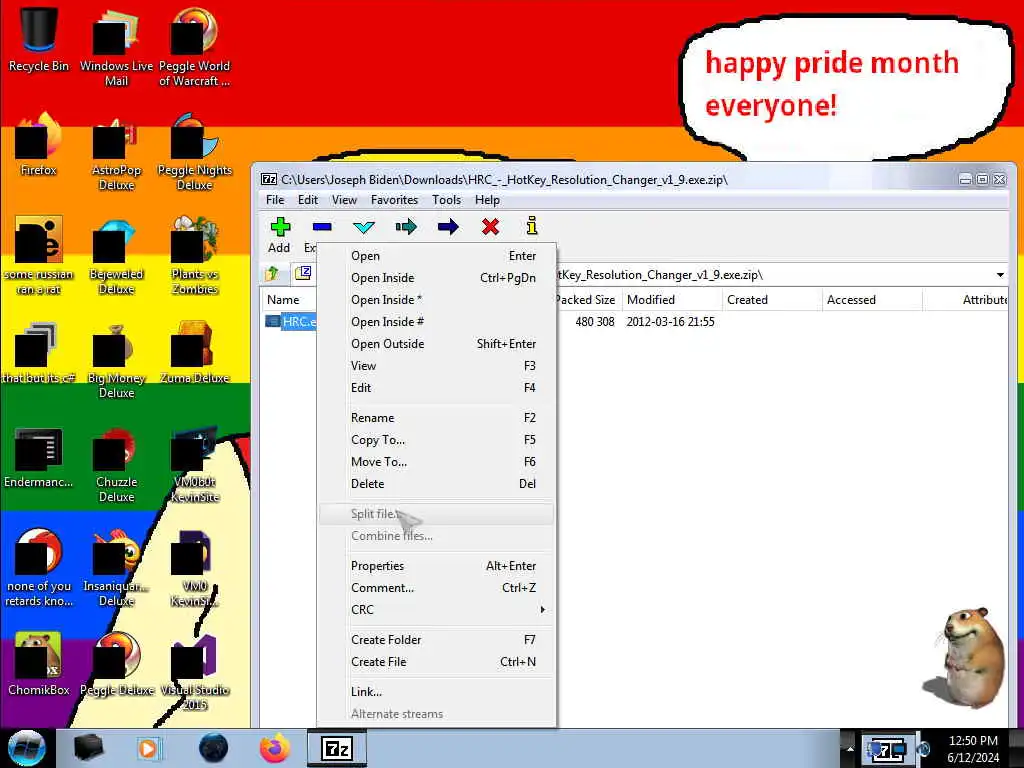1024x768 pixels.
Task: Open Plants vs Zombies desktop icon
Action: [195, 256]
